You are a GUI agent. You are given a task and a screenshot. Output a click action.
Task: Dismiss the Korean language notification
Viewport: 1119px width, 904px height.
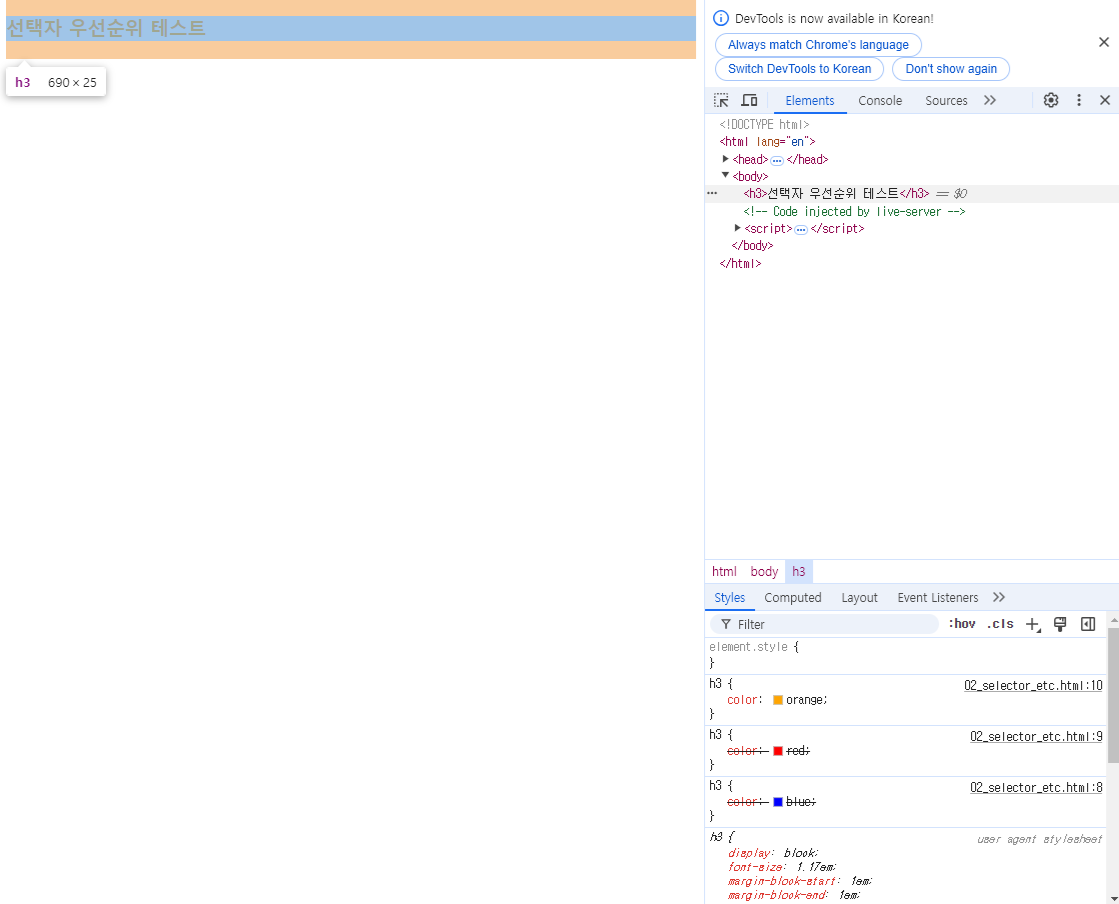click(1103, 43)
